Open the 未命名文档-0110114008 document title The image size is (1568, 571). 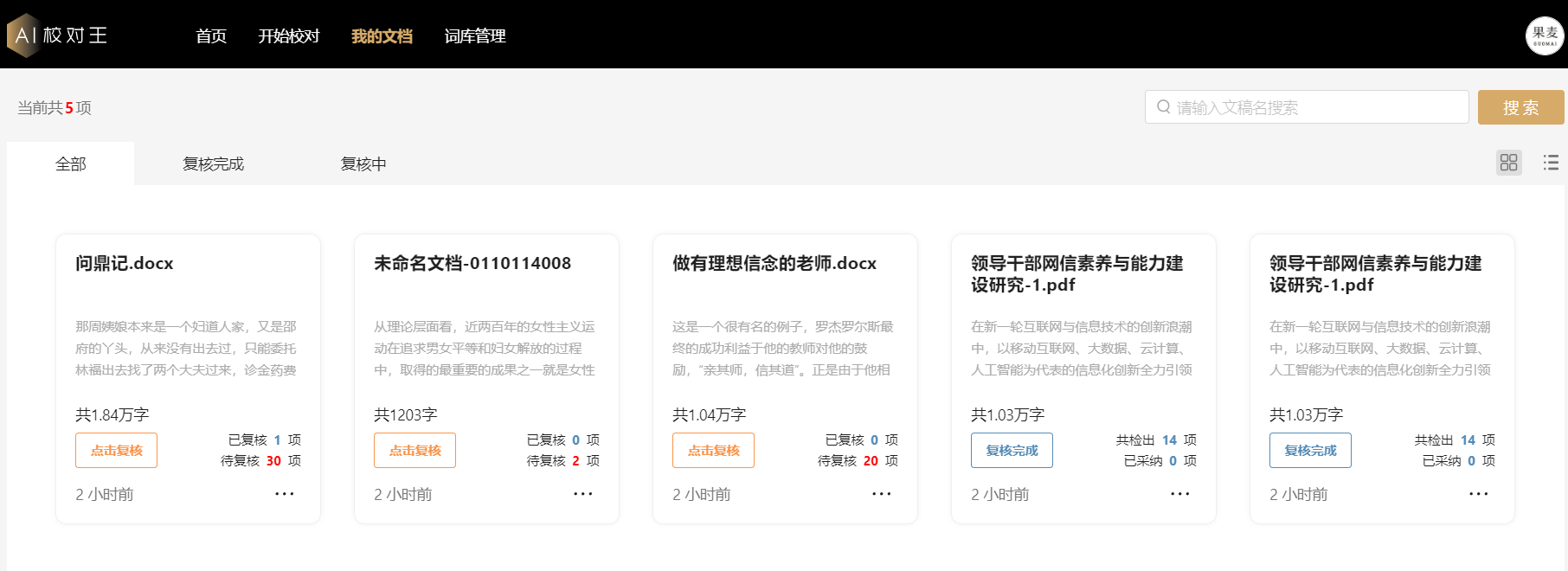coord(472,264)
